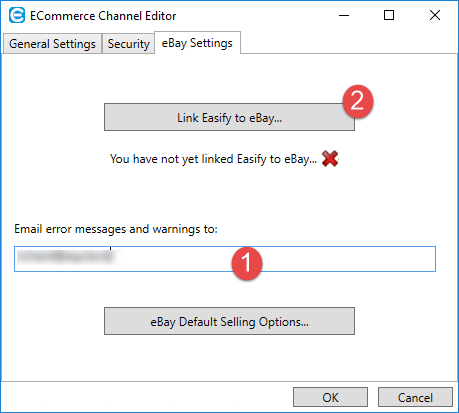The image size is (459, 413).
Task: Click the red X not-linked status icon
Action: [x=330, y=159]
